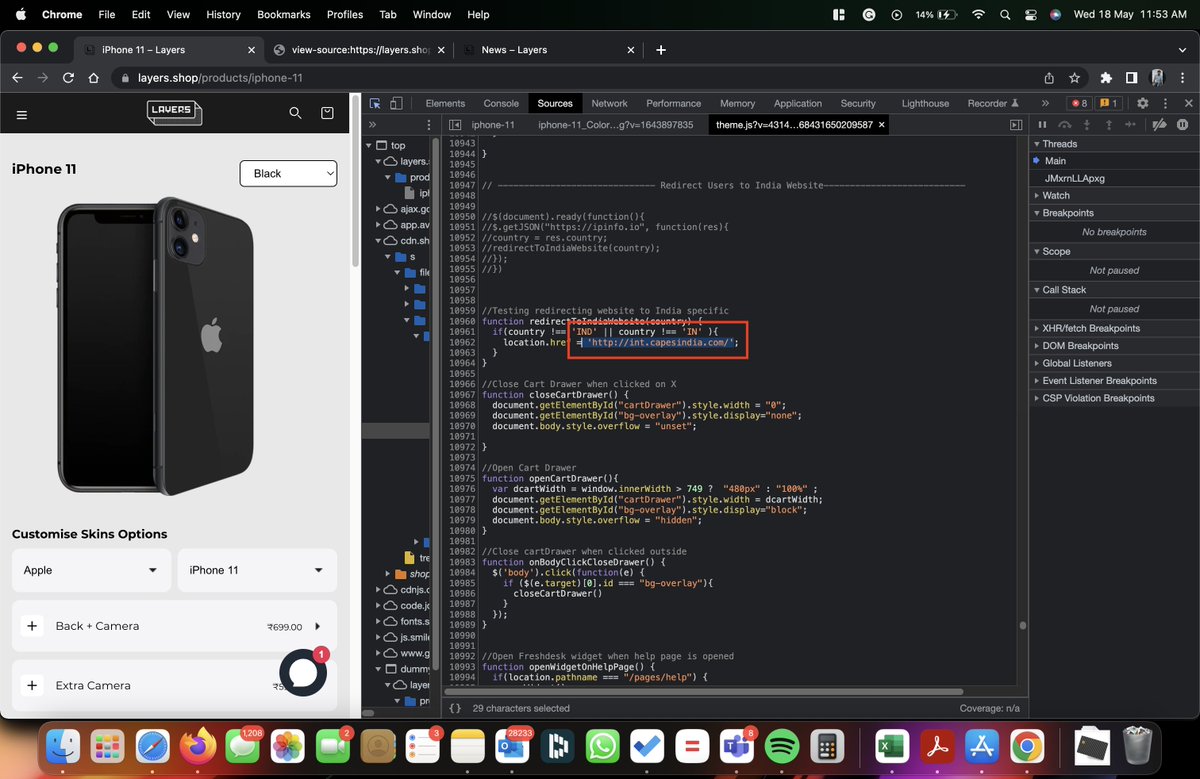1200x779 pixels.
Task: Click the red errors count badge
Action: click(x=1079, y=103)
